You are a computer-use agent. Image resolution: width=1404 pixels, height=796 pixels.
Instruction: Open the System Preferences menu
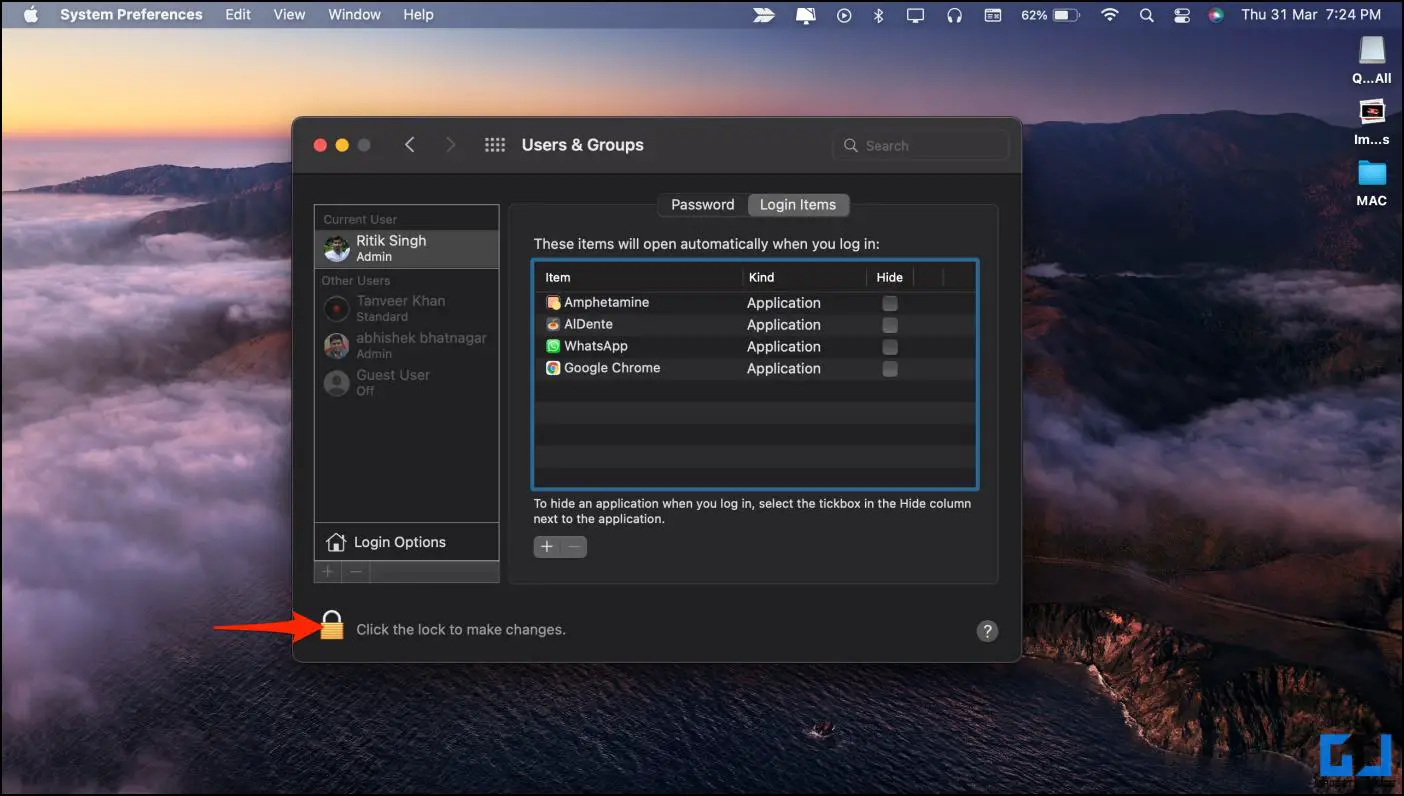pos(131,15)
